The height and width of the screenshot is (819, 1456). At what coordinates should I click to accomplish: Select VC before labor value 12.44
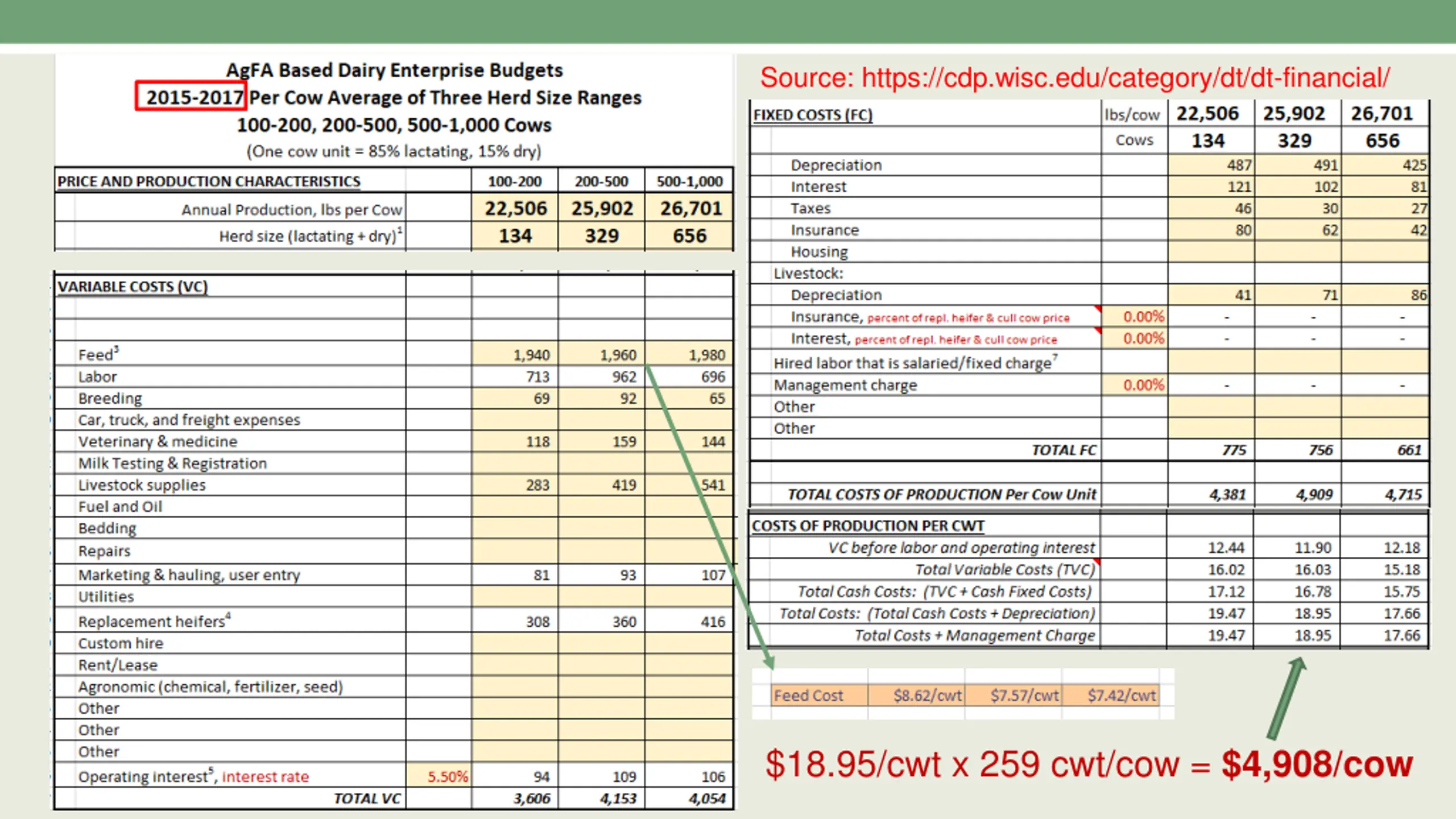(1226, 548)
